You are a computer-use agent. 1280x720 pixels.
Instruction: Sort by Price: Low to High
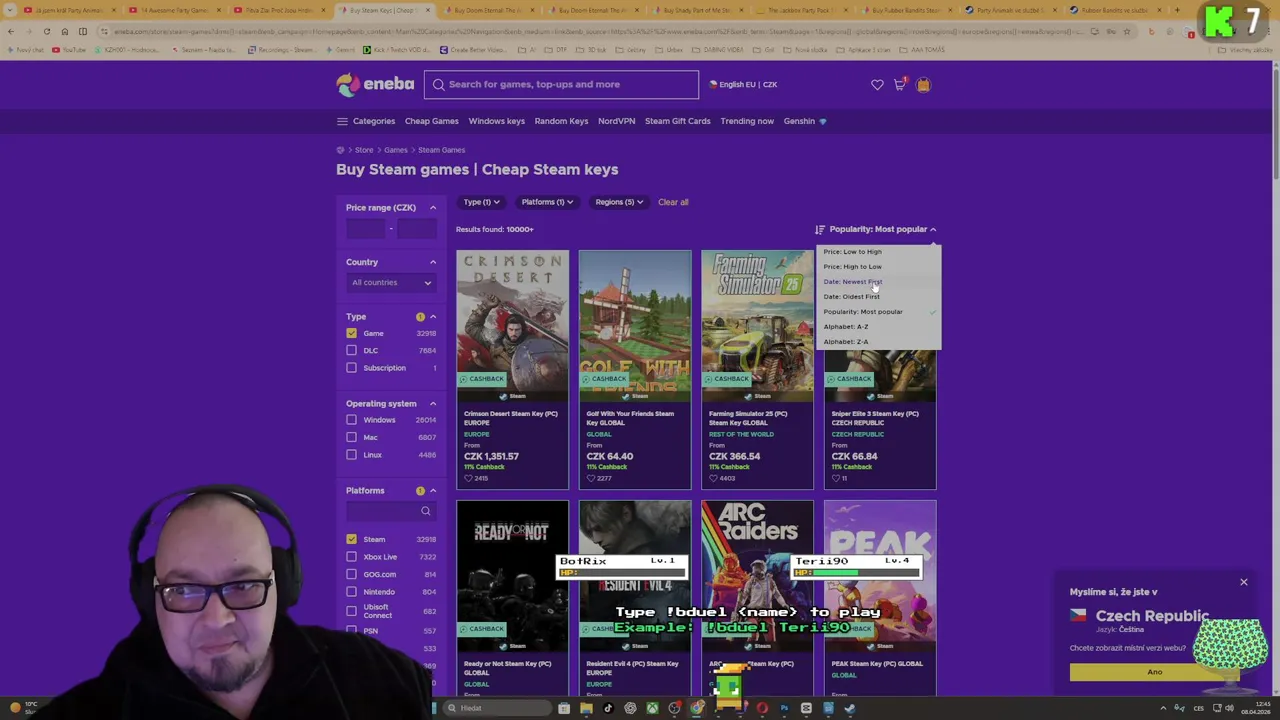click(853, 252)
